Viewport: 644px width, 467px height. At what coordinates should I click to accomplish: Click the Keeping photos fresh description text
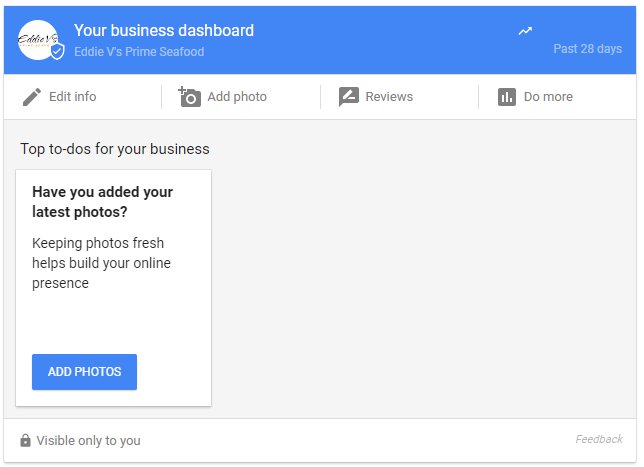[101, 263]
